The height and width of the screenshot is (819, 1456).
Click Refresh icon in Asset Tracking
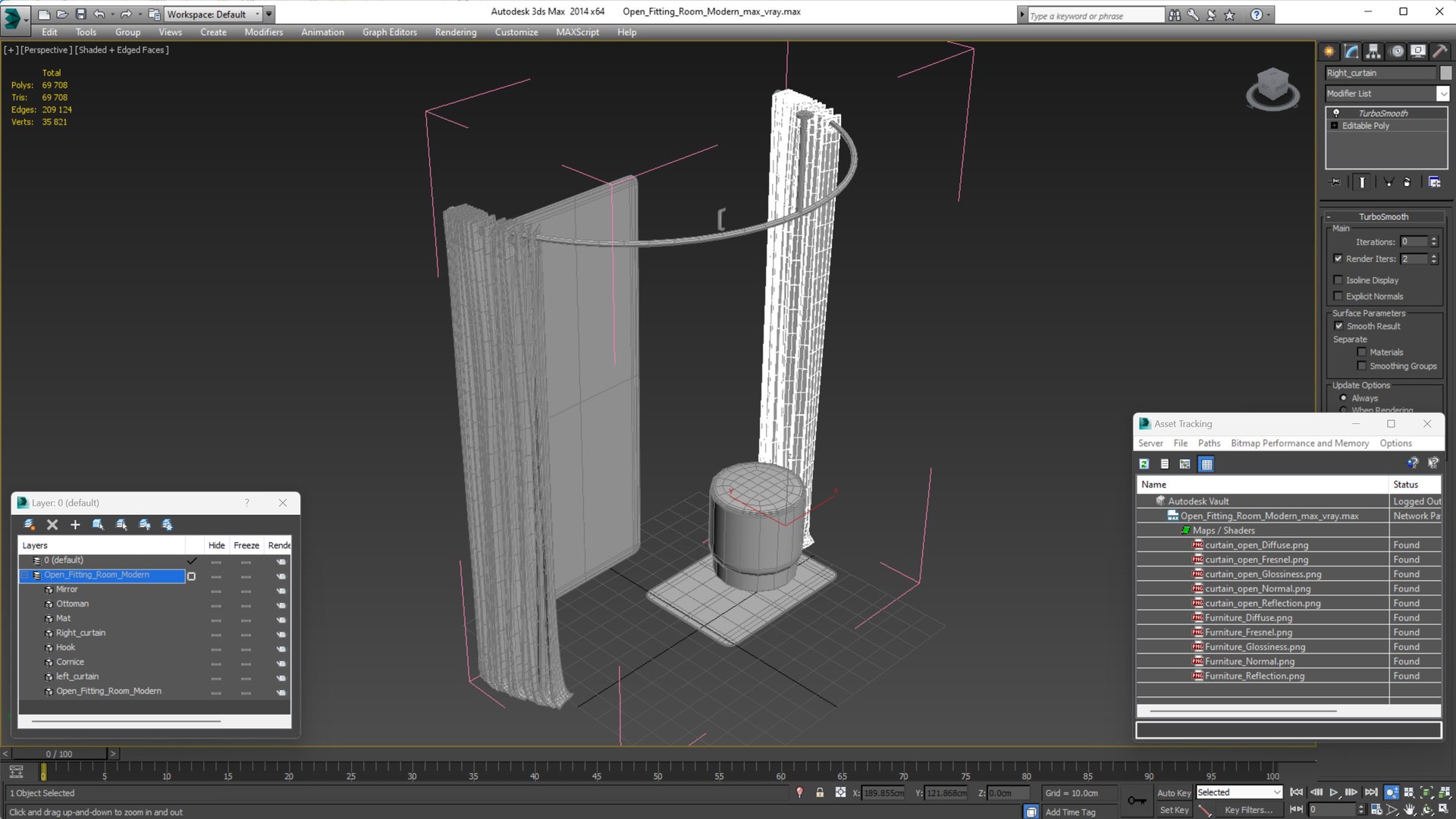tap(1144, 464)
